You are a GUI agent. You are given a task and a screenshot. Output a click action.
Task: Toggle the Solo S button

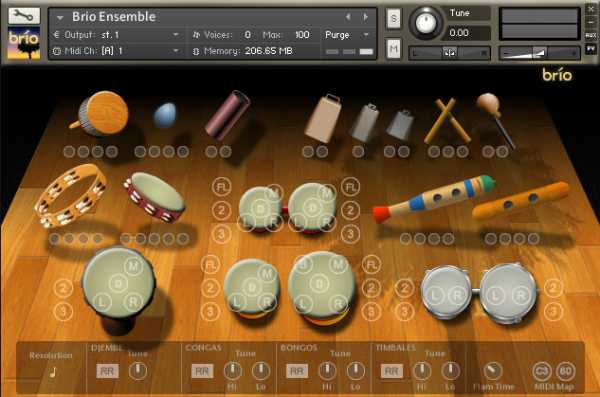coord(394,18)
